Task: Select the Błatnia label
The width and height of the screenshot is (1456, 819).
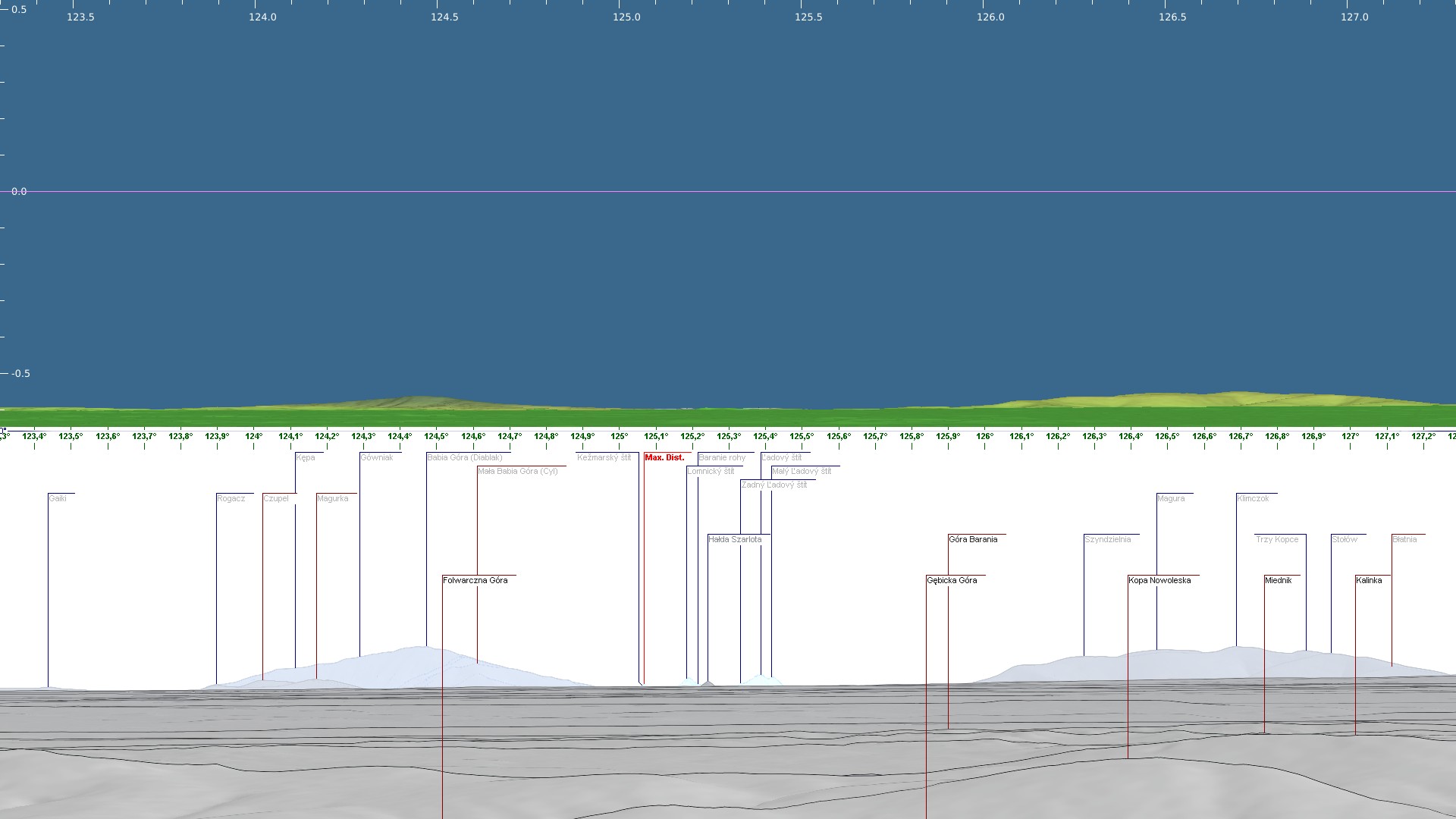Action: [x=1404, y=539]
